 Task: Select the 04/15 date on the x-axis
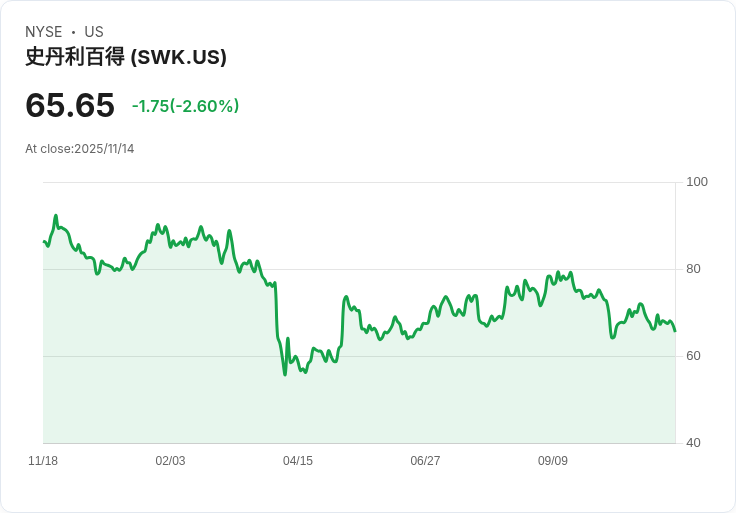pos(298,461)
